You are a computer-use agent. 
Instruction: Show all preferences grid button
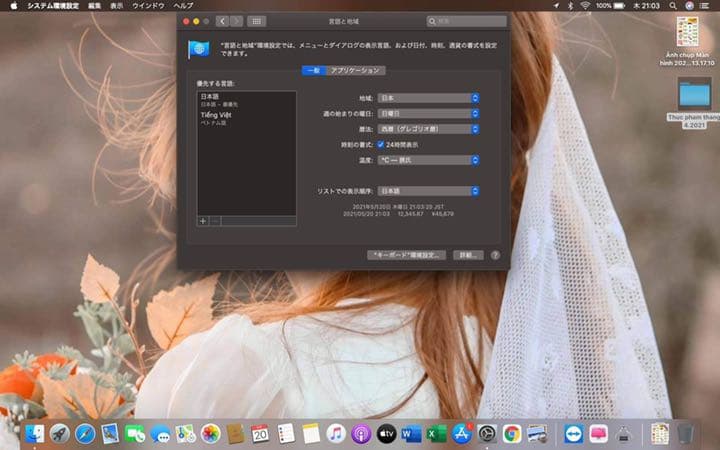[257, 21]
